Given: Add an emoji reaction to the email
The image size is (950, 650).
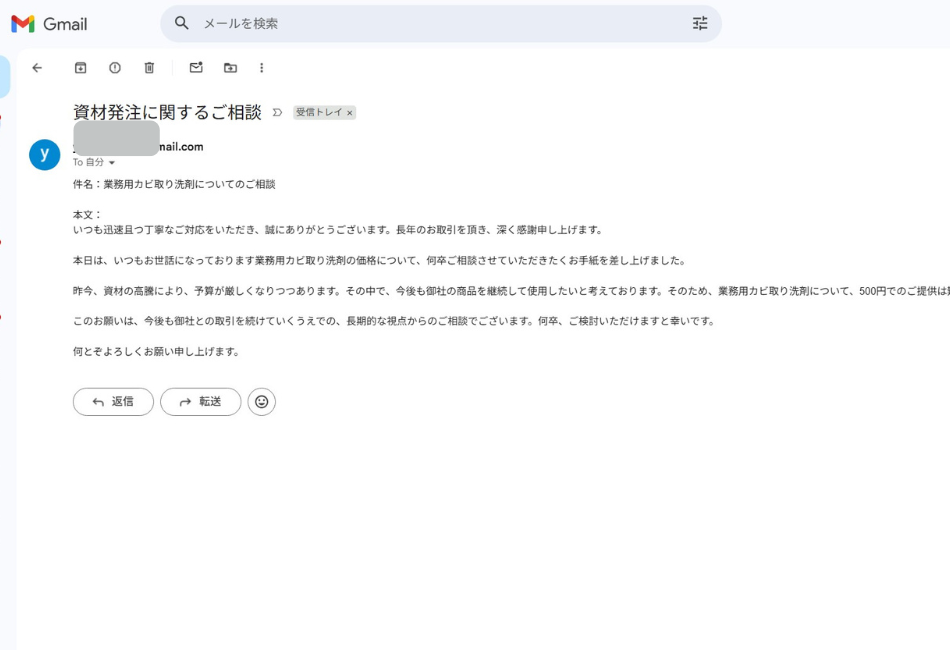Looking at the screenshot, I should (x=261, y=401).
